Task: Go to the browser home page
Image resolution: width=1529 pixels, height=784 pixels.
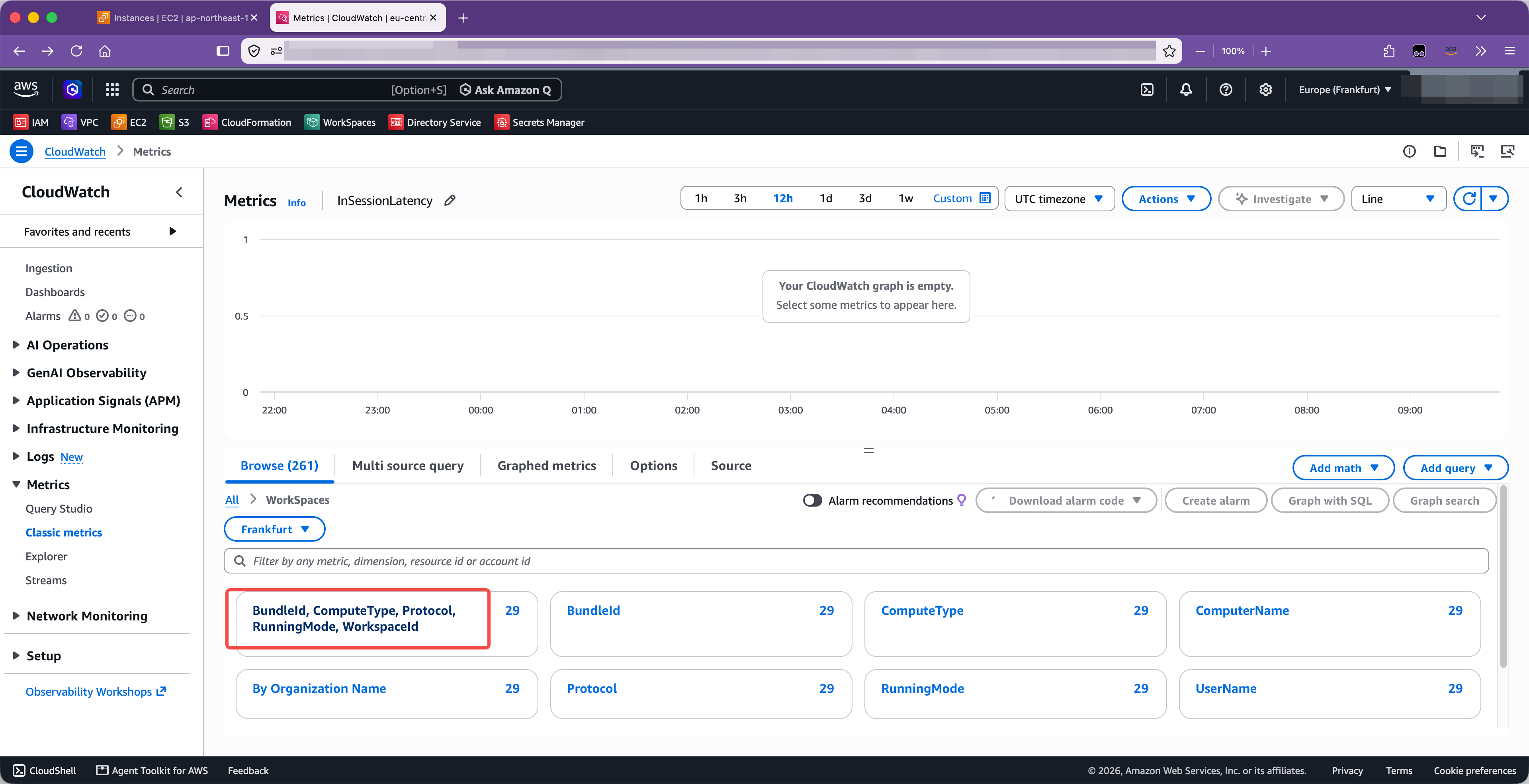Action: (x=104, y=51)
